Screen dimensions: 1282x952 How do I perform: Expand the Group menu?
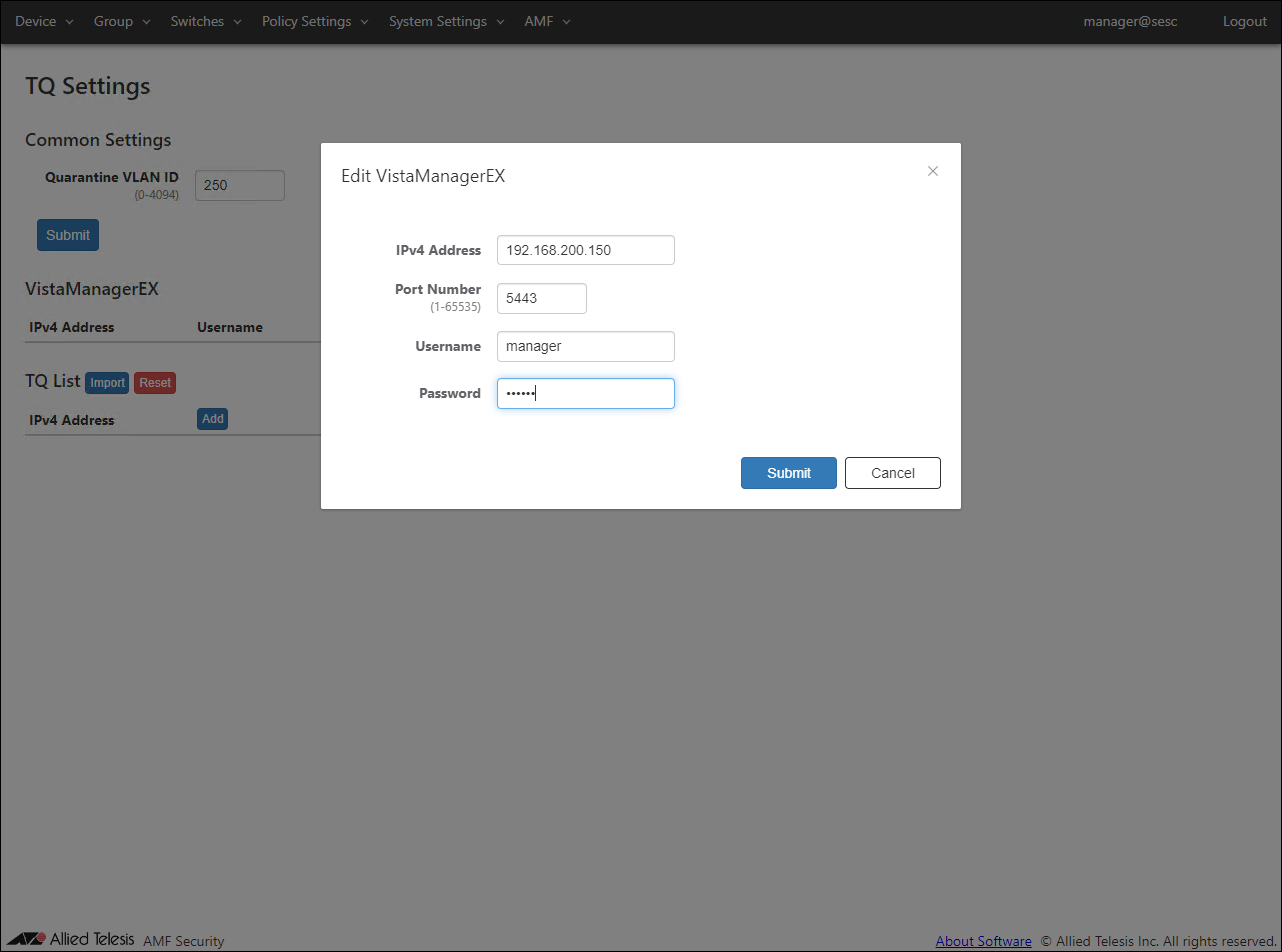coord(122,21)
